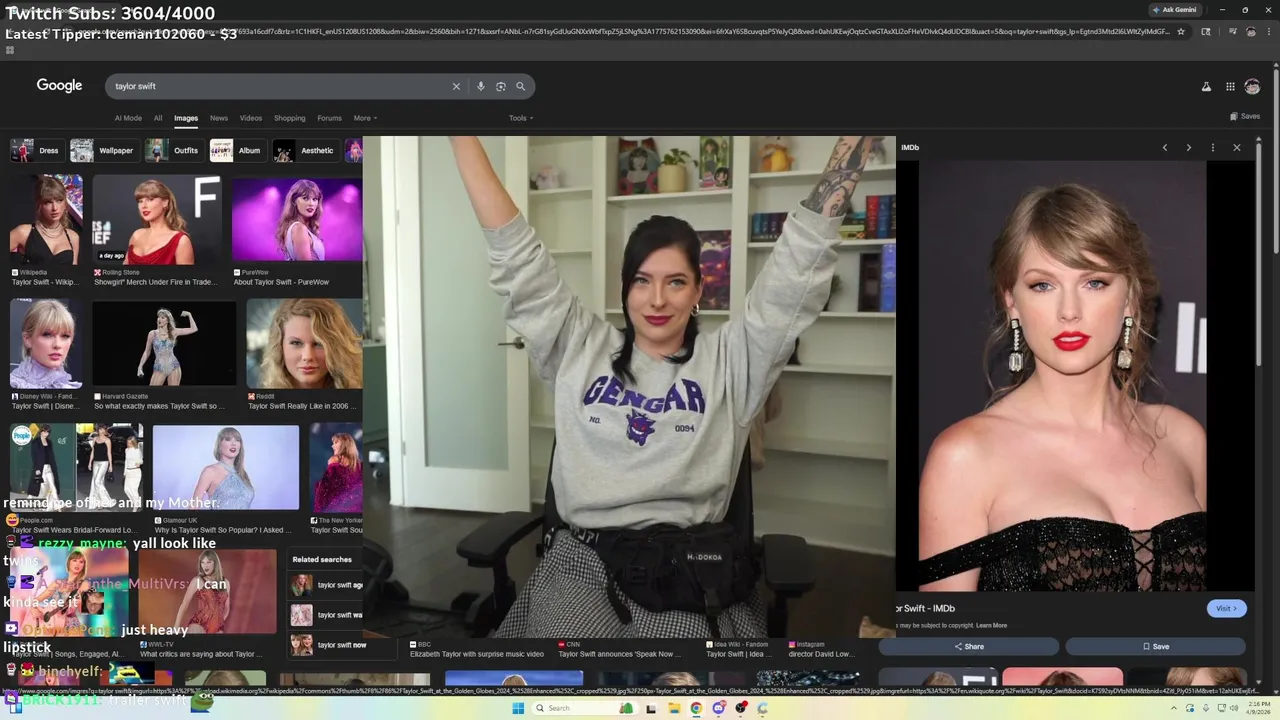This screenshot has height=720, width=1280.
Task: Click Ask Gemini in the title bar
Action: pos(1175,10)
